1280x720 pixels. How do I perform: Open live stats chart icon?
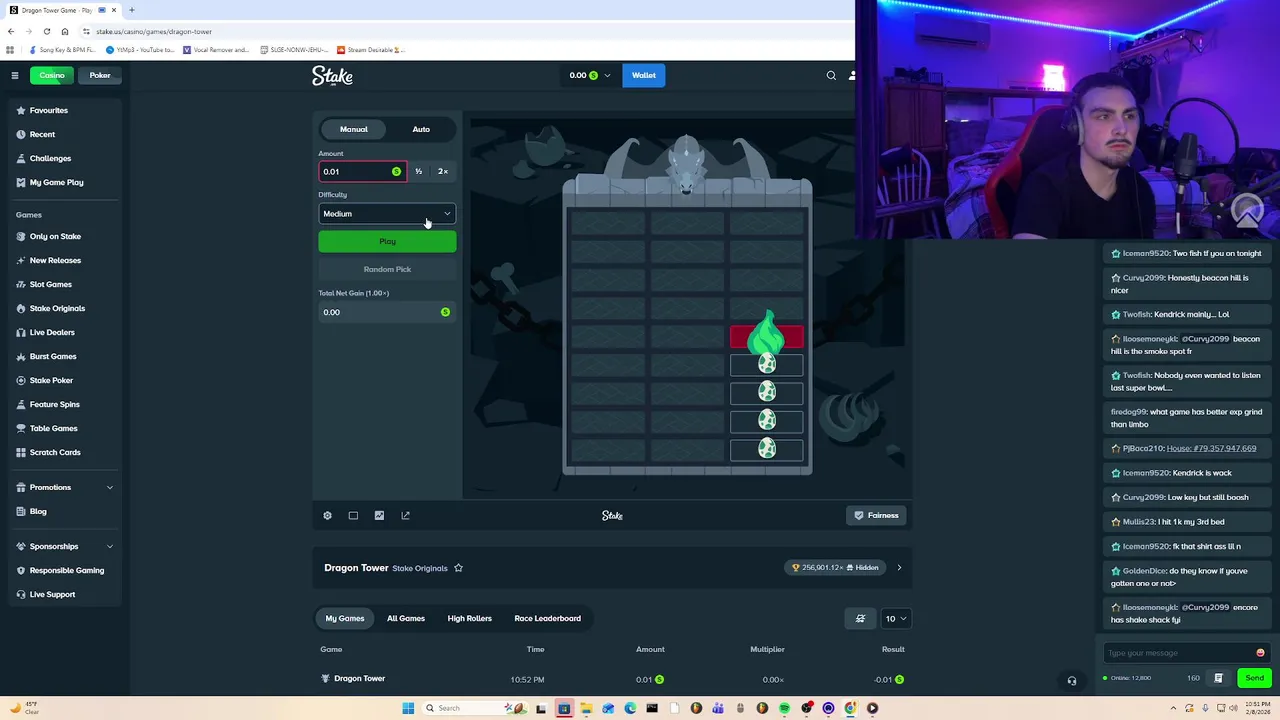click(379, 515)
